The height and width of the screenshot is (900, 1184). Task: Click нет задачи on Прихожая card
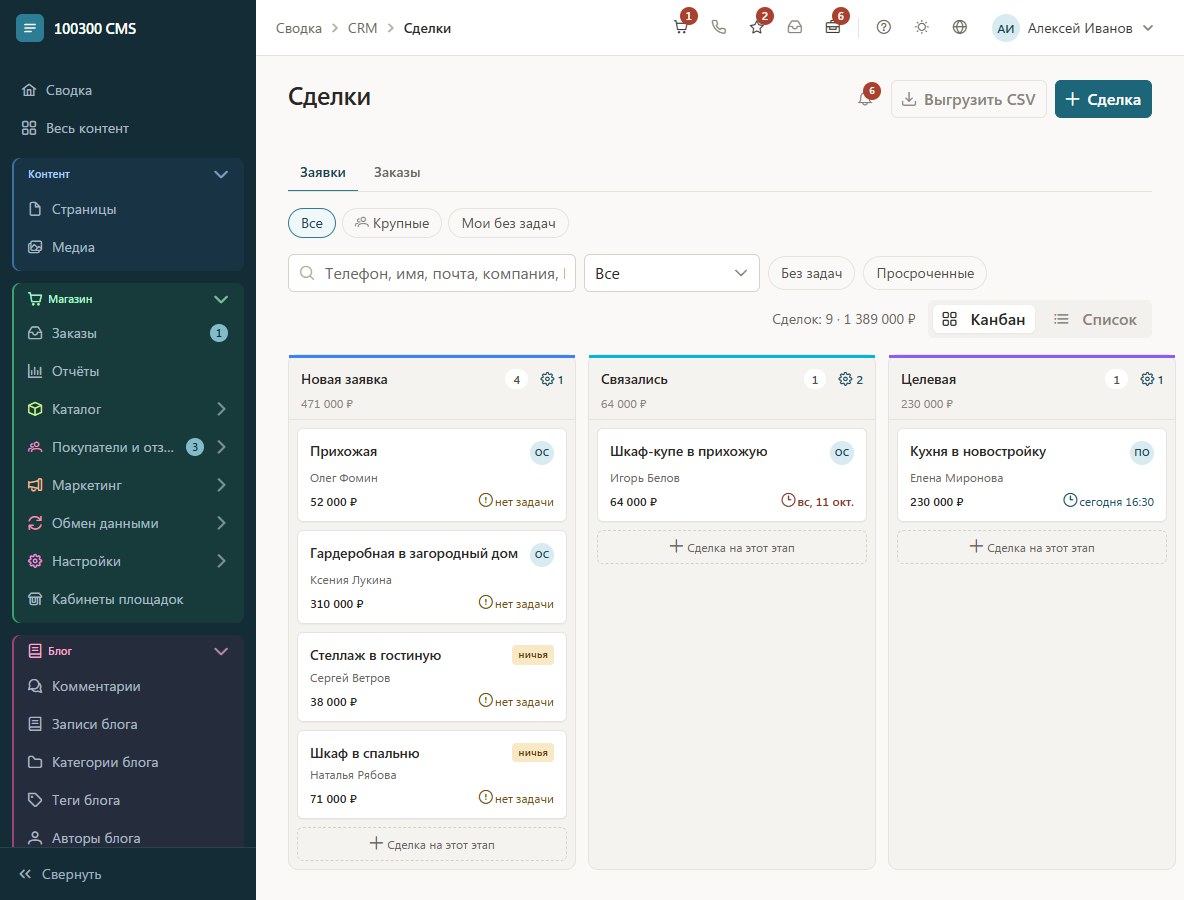[516, 501]
